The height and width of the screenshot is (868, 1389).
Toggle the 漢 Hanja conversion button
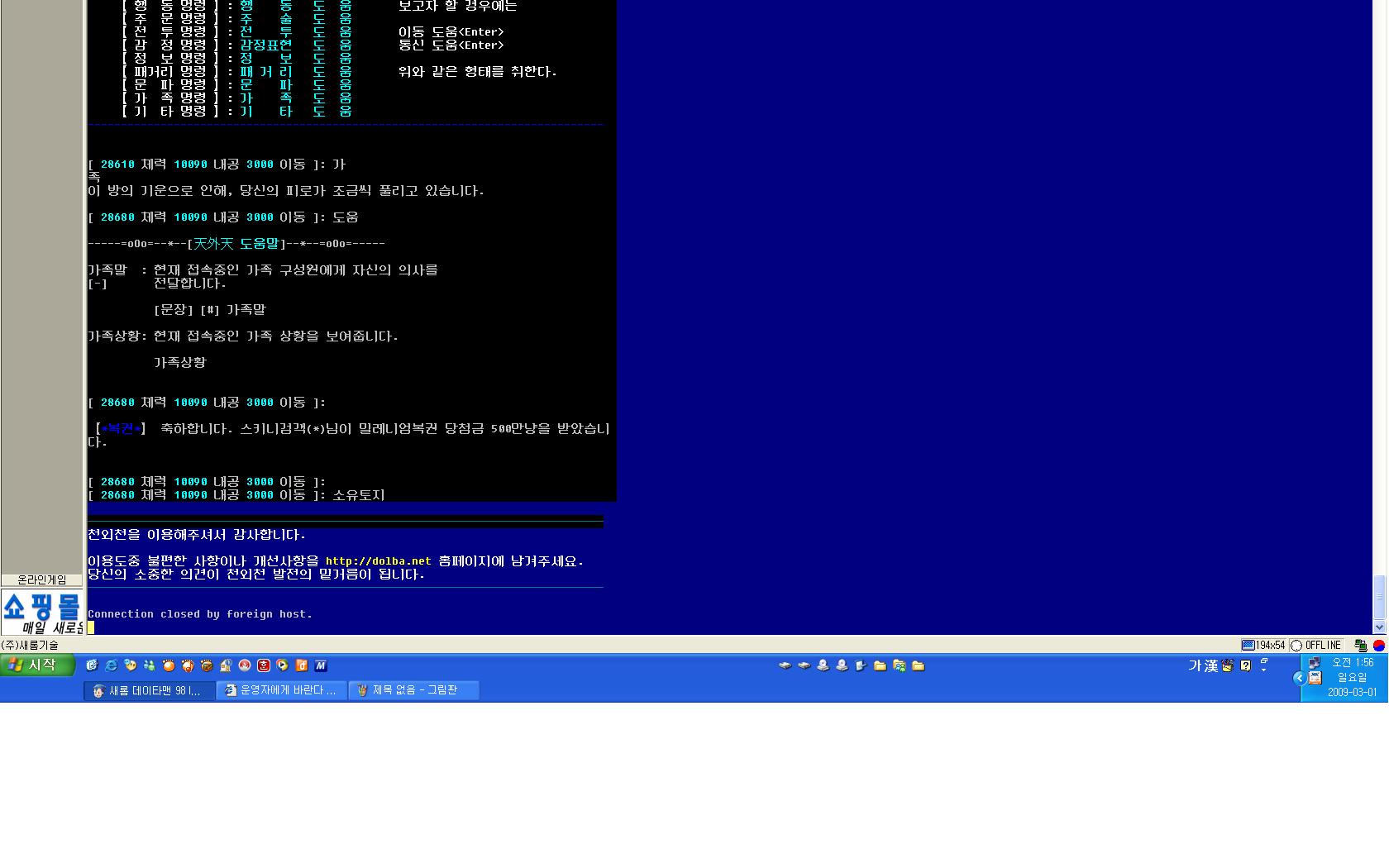(1211, 666)
